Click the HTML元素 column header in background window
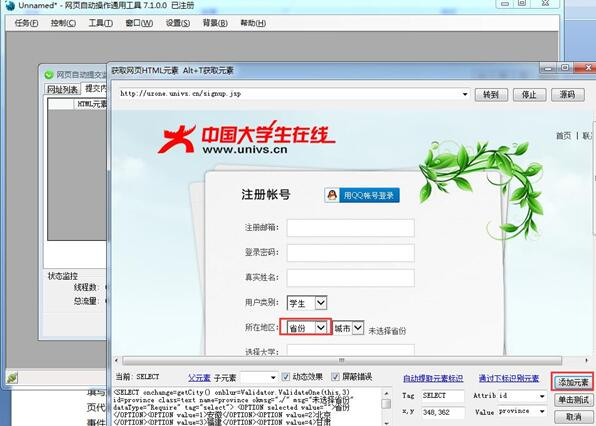596x426 pixels. point(91,104)
